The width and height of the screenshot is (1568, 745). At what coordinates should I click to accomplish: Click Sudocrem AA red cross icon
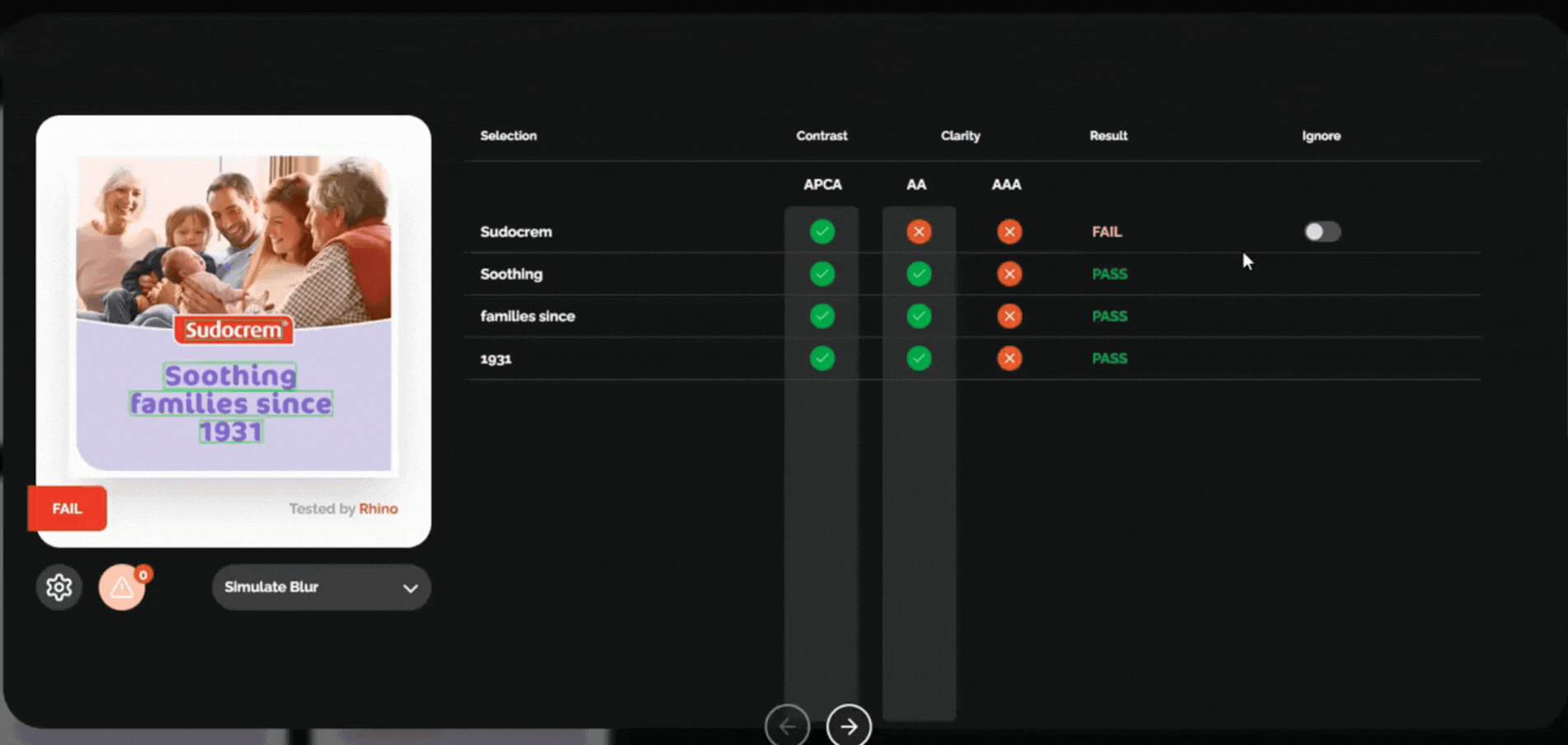919,232
